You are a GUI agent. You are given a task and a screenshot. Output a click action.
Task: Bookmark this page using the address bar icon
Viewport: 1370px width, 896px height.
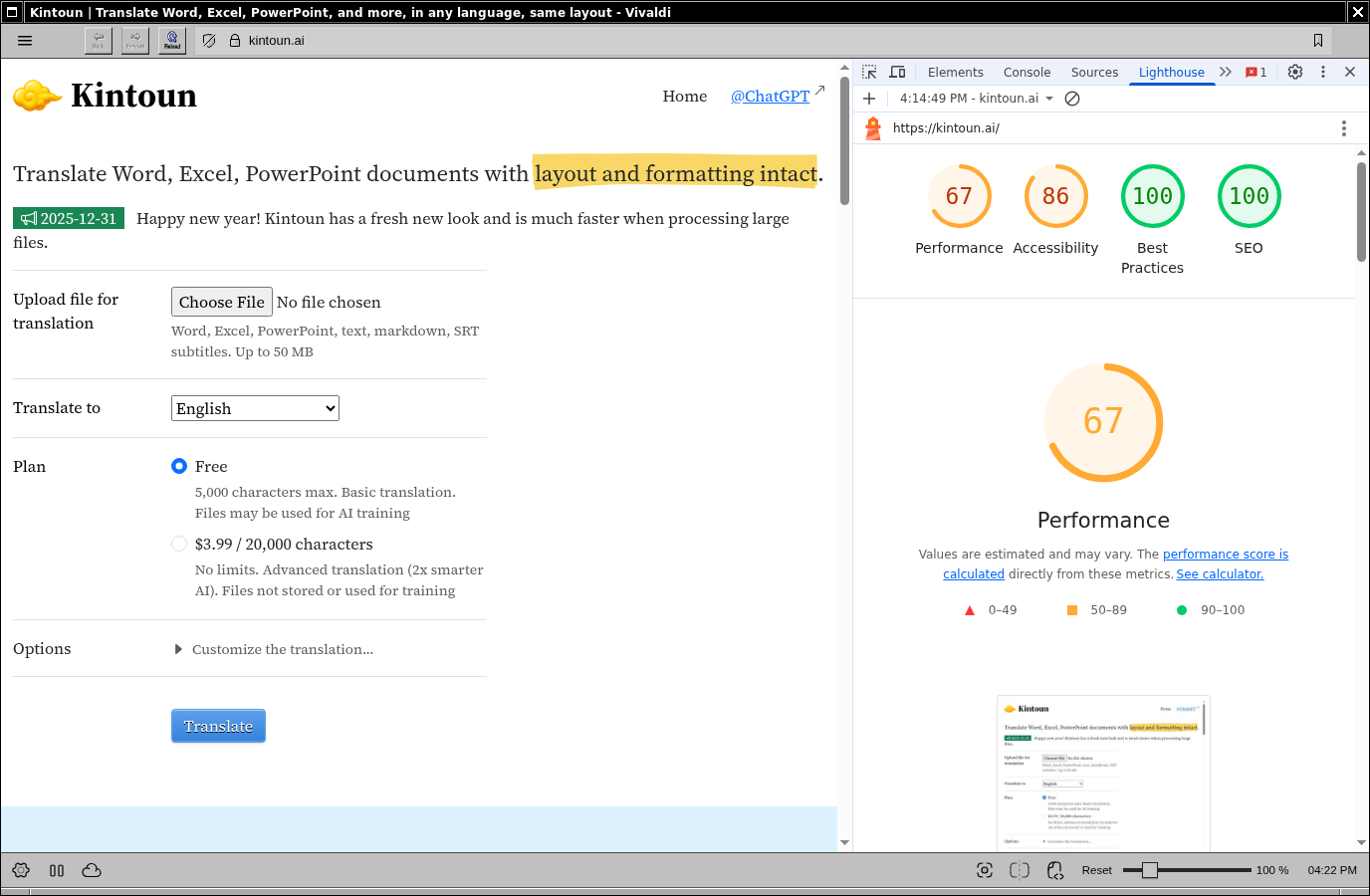click(1317, 41)
